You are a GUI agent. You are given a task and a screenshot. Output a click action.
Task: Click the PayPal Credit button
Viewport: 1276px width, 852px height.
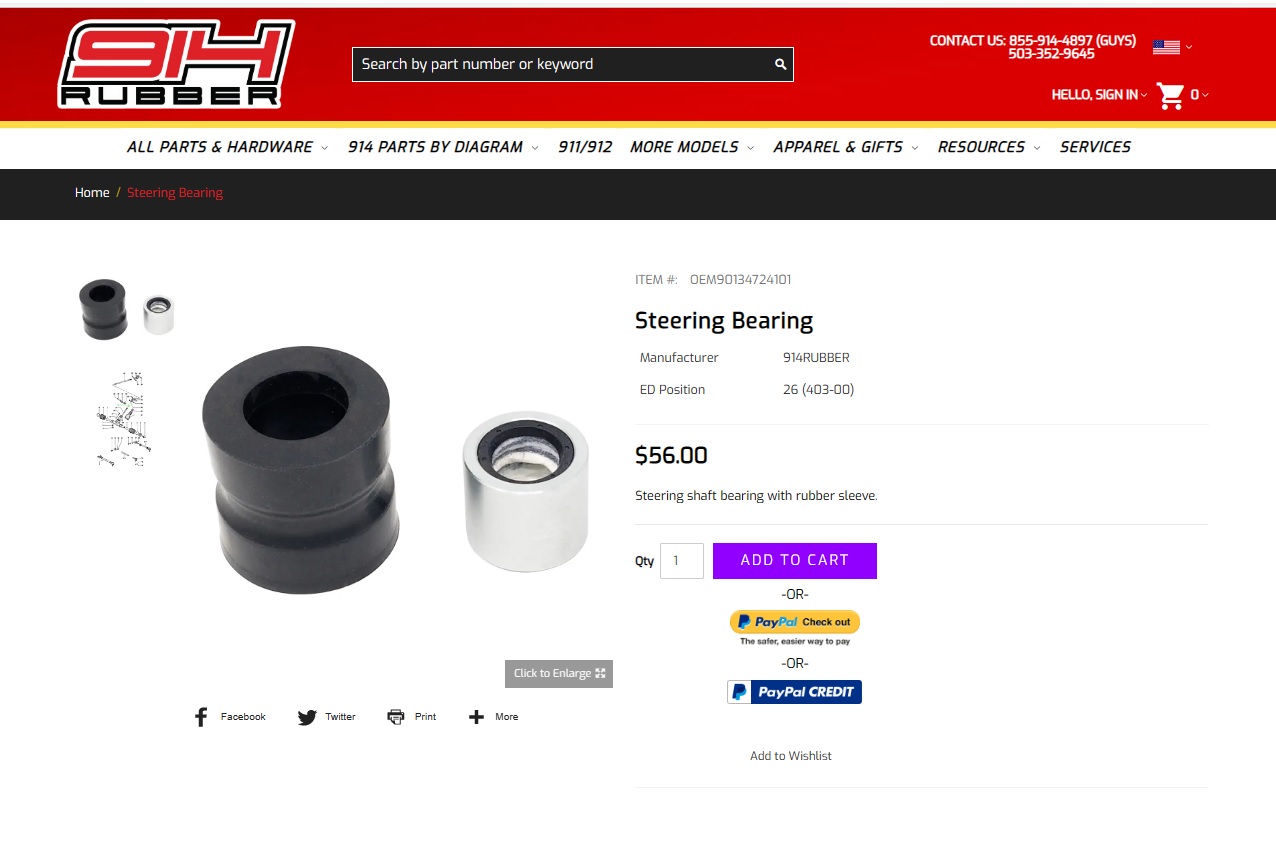pyautogui.click(x=794, y=692)
